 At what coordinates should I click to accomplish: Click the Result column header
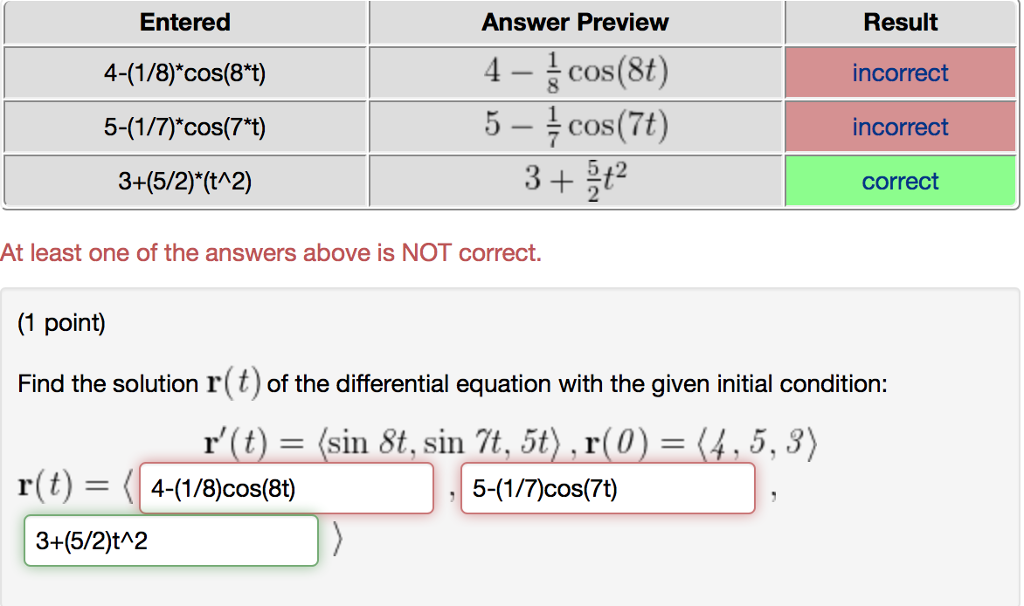point(899,22)
